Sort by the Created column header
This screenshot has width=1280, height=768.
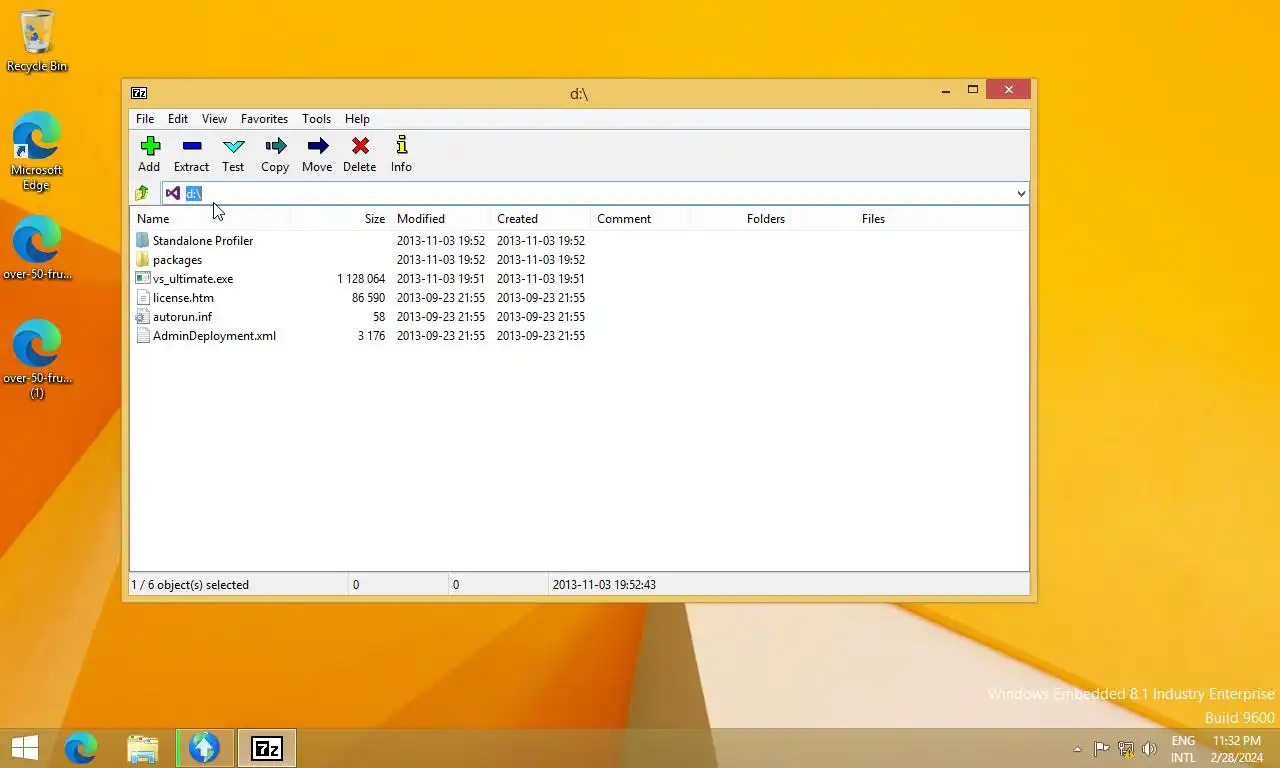pos(540,218)
